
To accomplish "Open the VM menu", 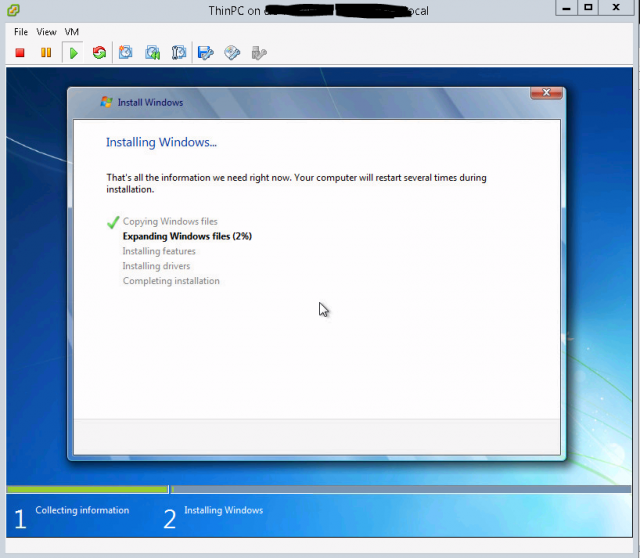I will coord(72,32).
